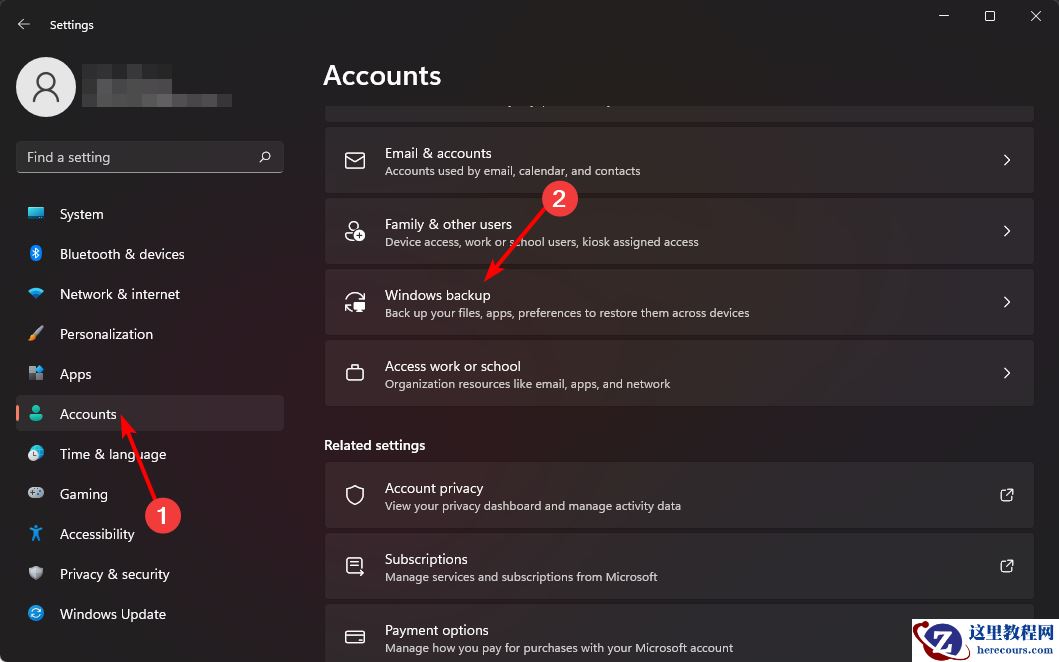Click the back arrow button

22,23
